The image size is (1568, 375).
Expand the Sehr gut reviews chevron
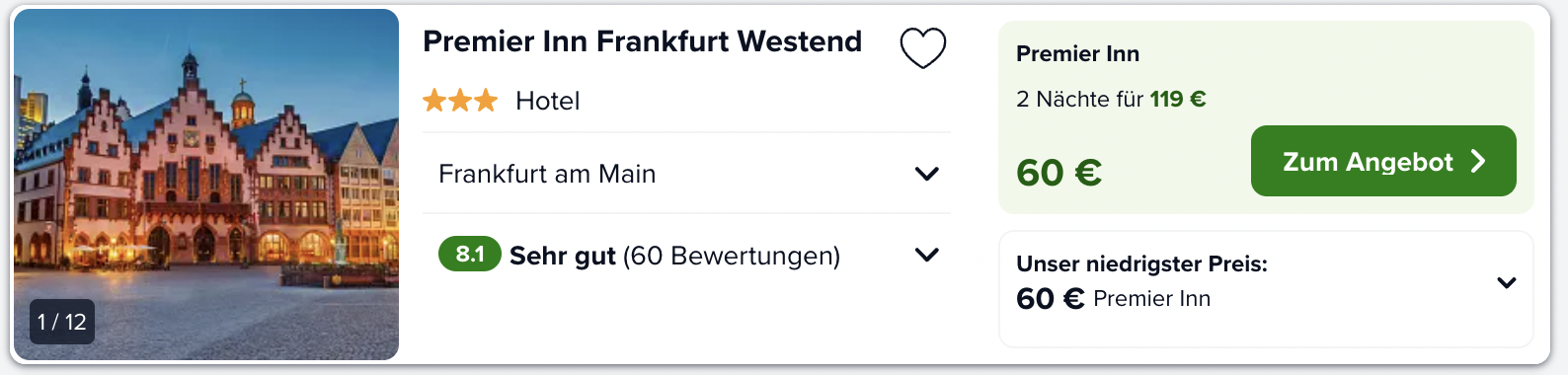926,255
